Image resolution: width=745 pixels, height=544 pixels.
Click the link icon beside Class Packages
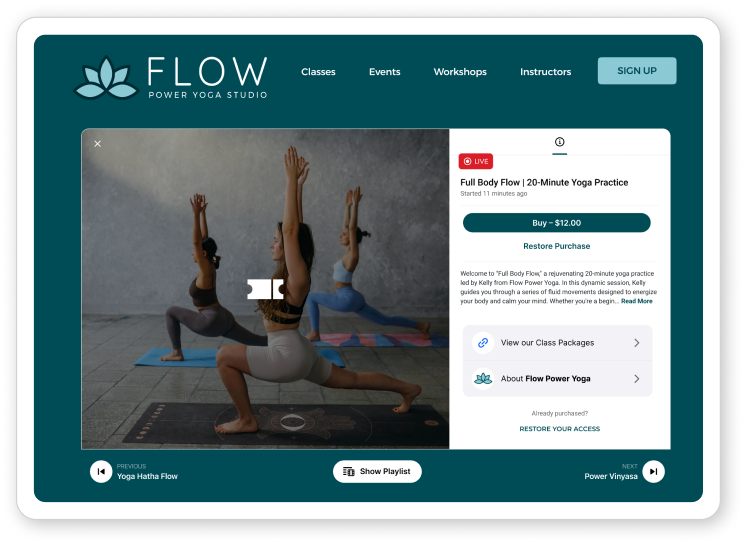483,343
